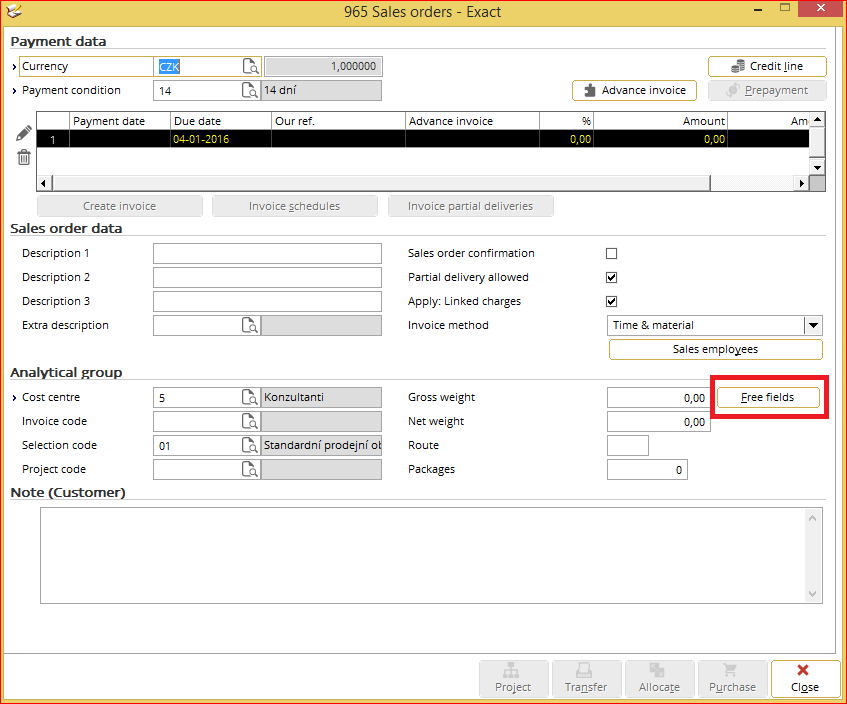Click the Advance invoice column header
This screenshot has width=847, height=704.
tap(472, 121)
